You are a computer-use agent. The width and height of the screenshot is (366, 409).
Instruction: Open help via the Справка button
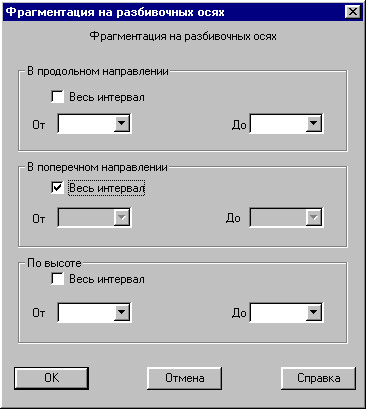point(319,378)
